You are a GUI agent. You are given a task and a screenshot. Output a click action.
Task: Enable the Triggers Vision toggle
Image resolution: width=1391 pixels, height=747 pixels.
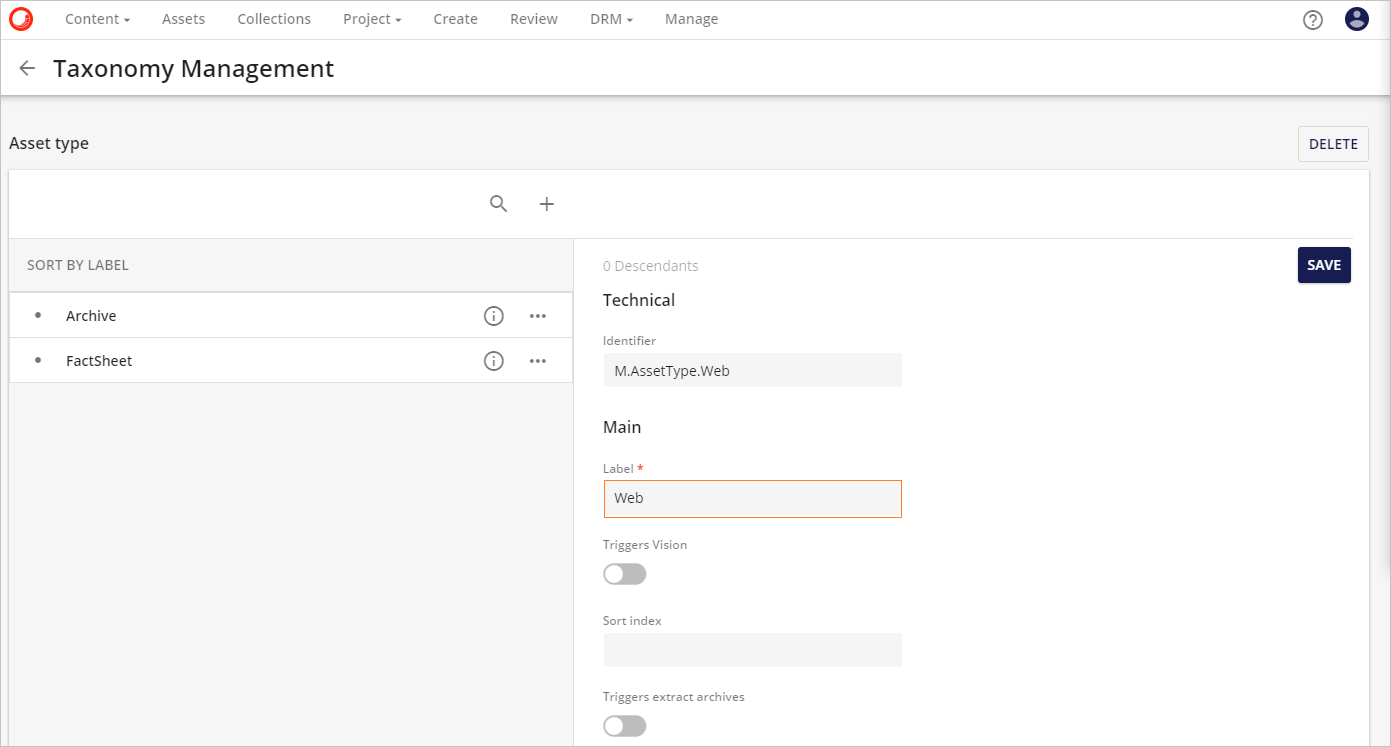click(x=625, y=574)
